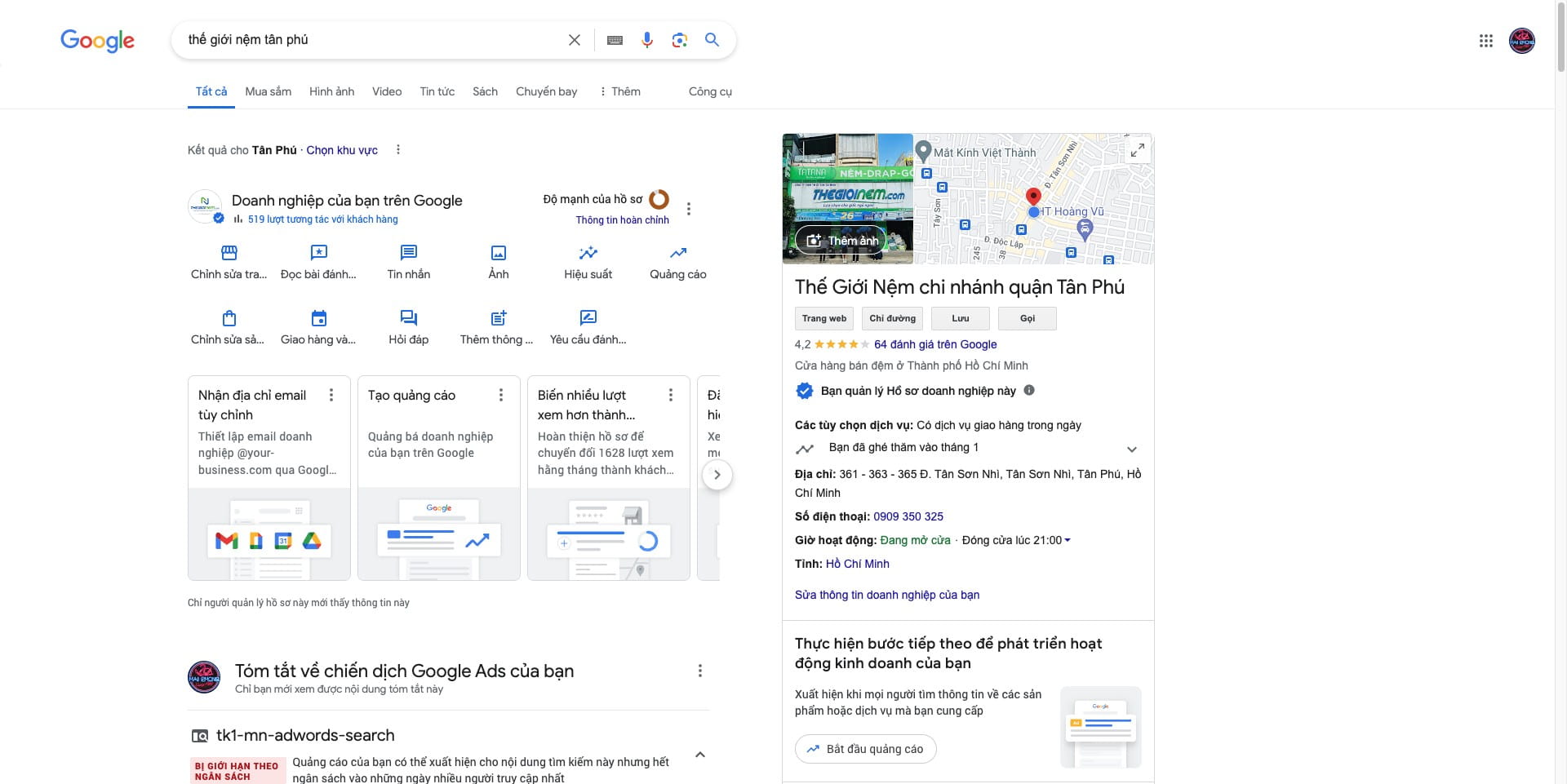Clear the search box text
This screenshot has width=1567, height=784.
point(575,40)
